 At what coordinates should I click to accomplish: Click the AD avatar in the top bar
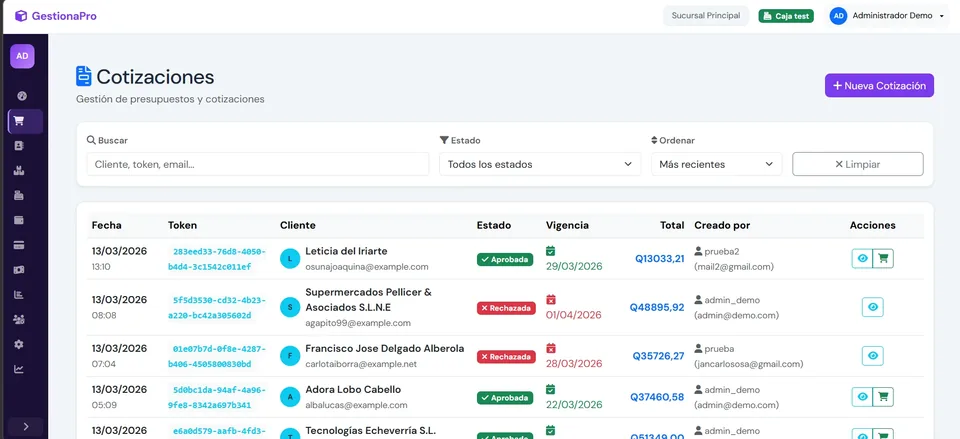pyautogui.click(x=838, y=16)
